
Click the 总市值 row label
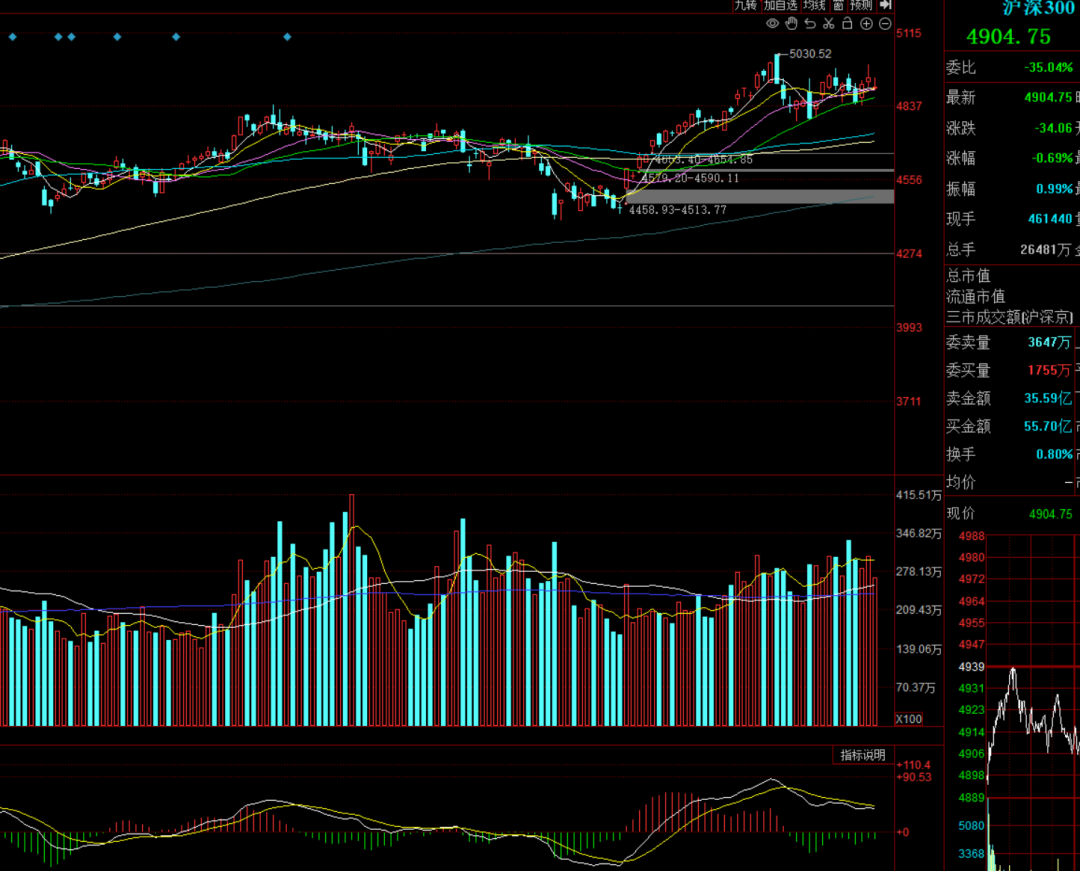click(968, 275)
